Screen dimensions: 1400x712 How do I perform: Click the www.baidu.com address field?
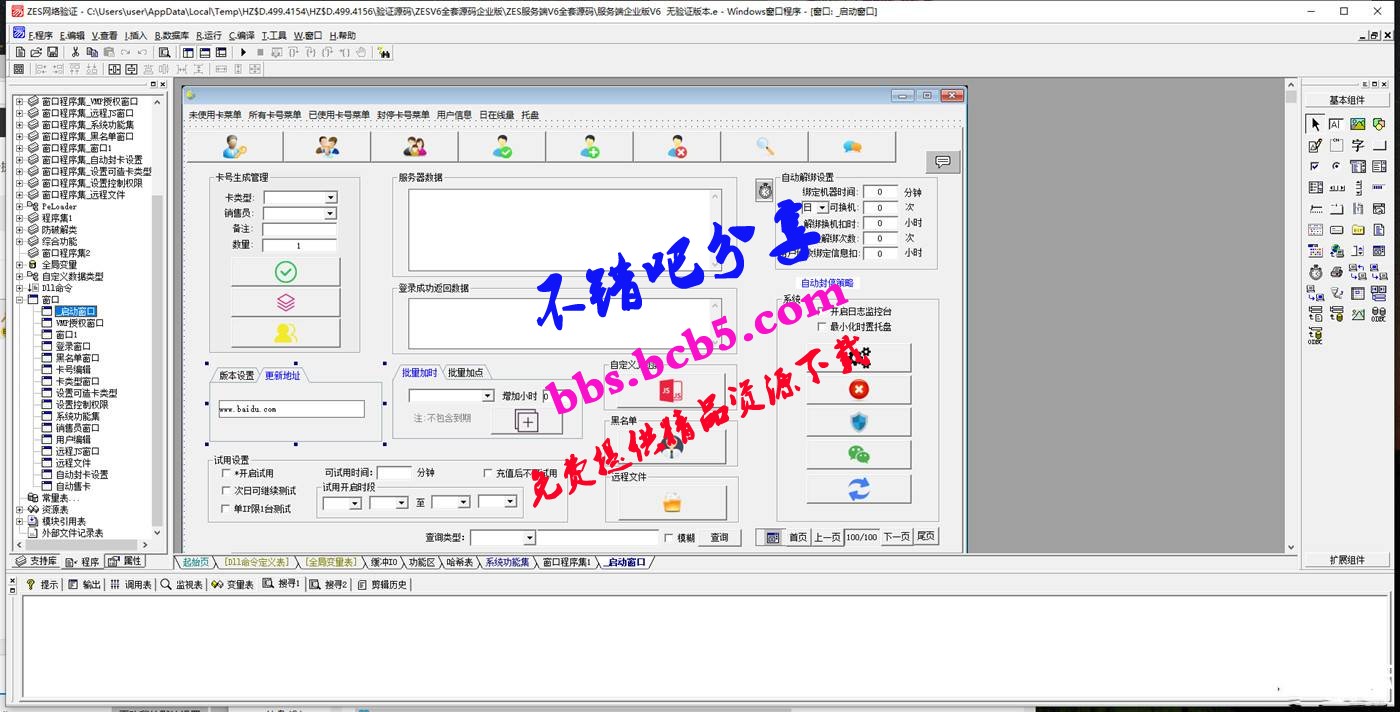coord(291,409)
